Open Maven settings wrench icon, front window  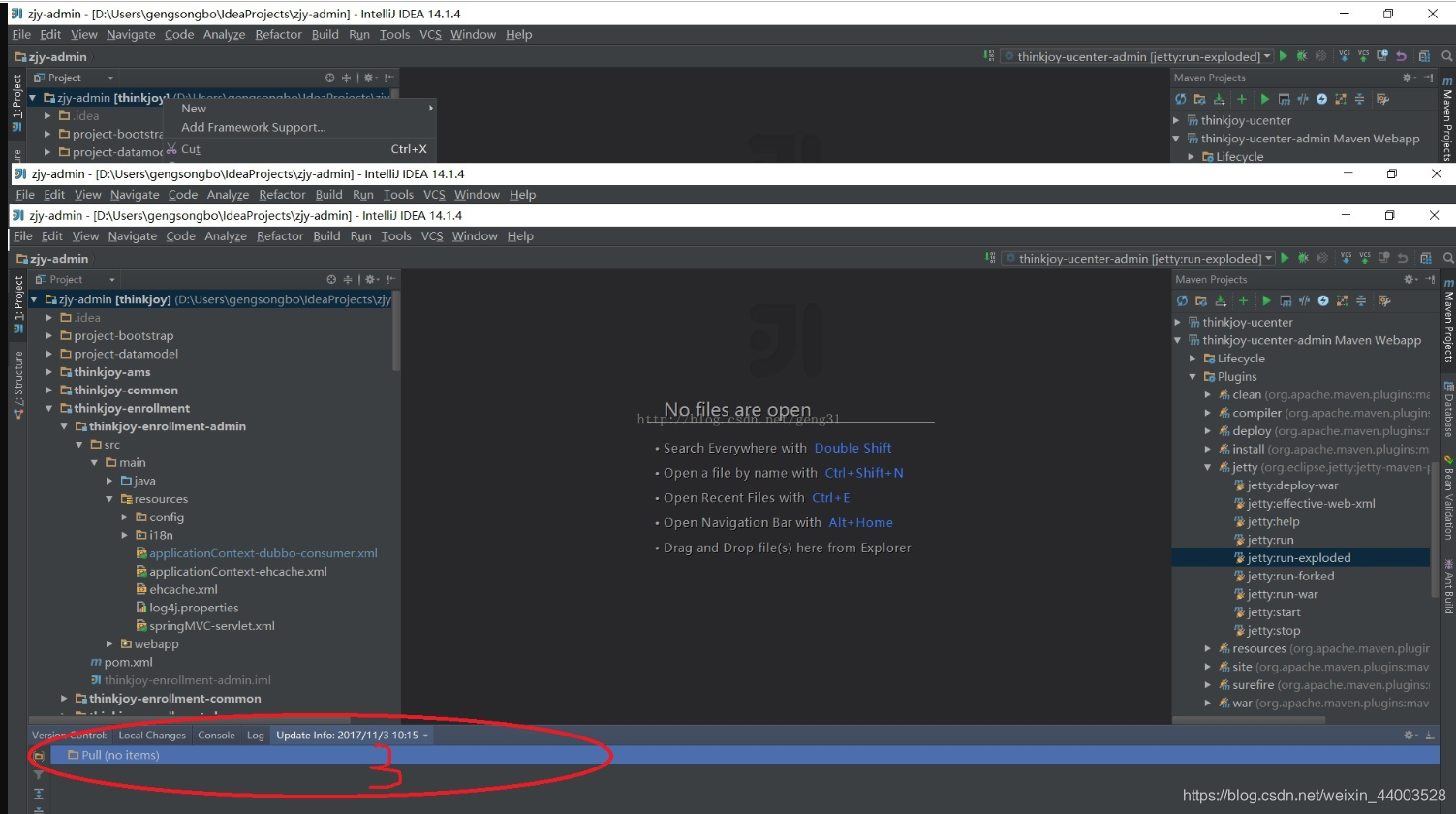(1384, 300)
